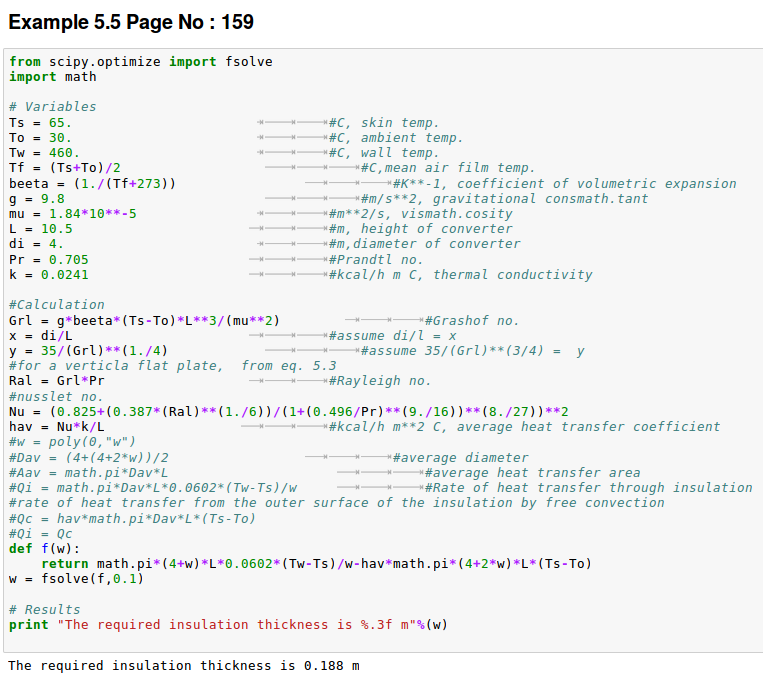Click the Nusselt 'Nu = (0.825+...' formula
The width and height of the screenshot is (763, 677).
click(288, 412)
